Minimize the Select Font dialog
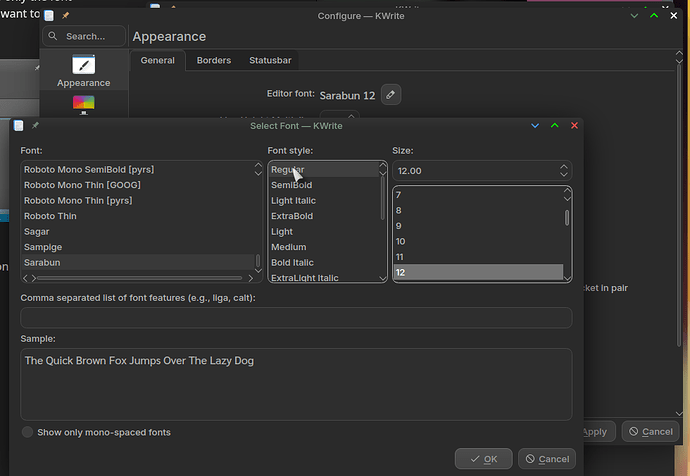The image size is (690, 476). point(535,125)
